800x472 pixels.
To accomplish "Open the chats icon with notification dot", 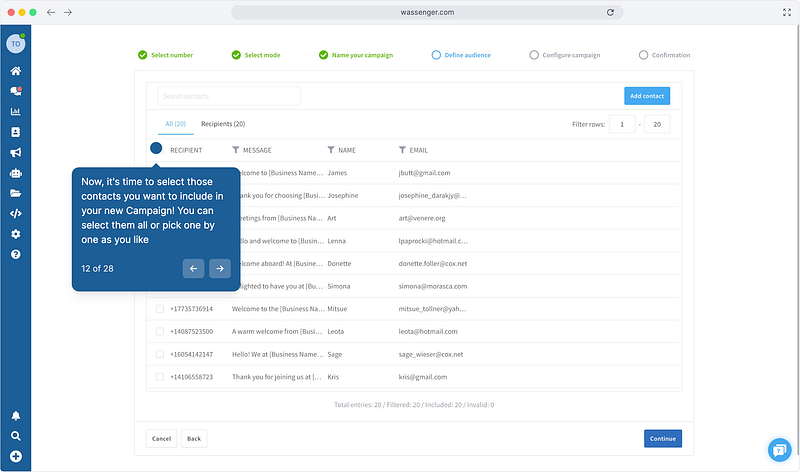I will pyautogui.click(x=15, y=91).
